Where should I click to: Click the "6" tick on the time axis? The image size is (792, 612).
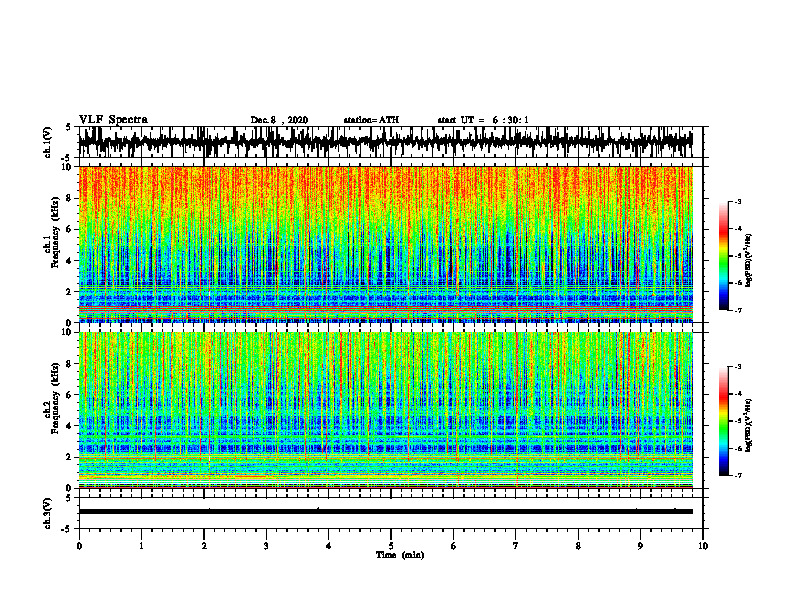(x=453, y=546)
